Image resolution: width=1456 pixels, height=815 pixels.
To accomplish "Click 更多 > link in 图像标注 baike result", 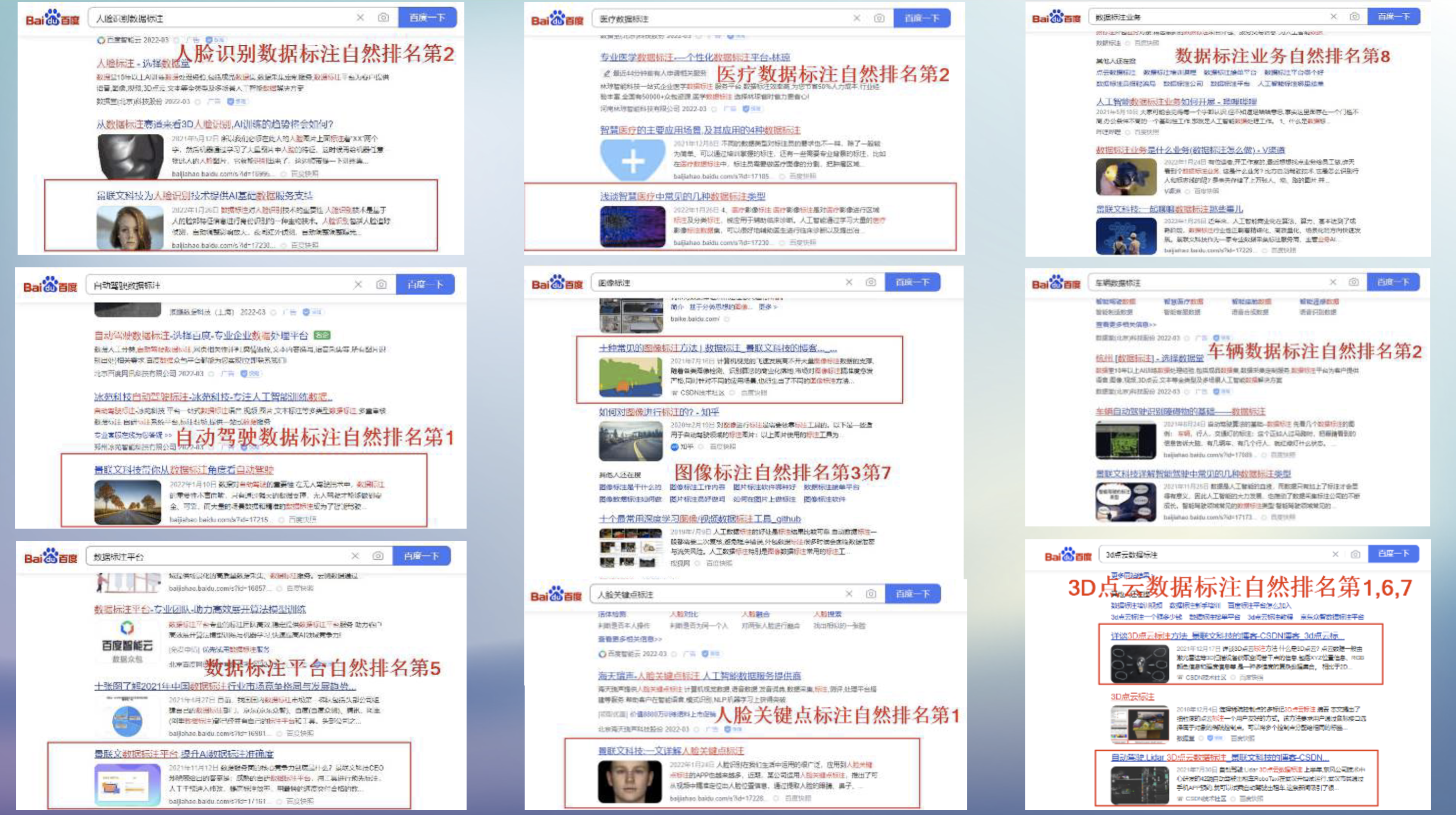I will point(767,307).
